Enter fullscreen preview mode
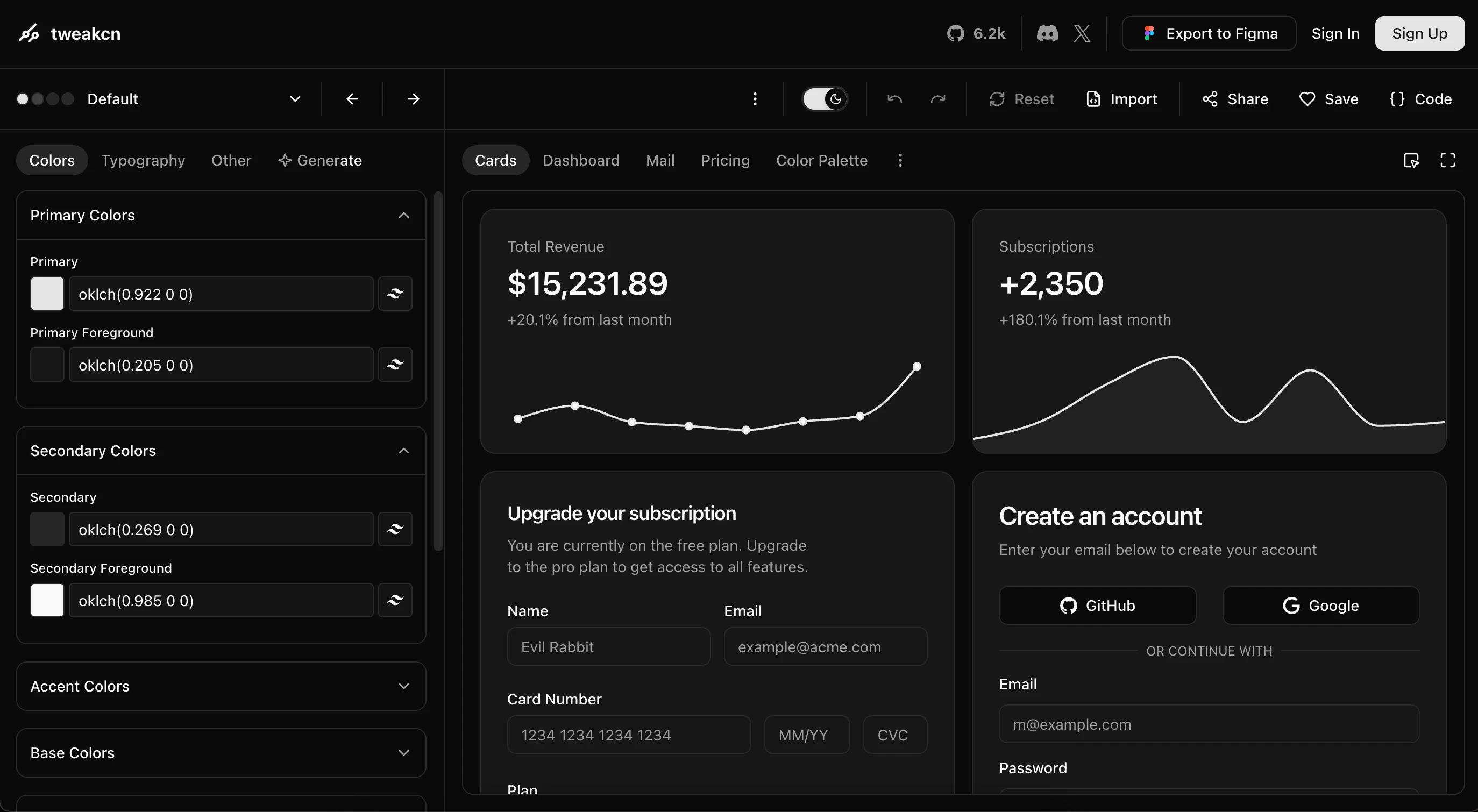 pos(1447,160)
